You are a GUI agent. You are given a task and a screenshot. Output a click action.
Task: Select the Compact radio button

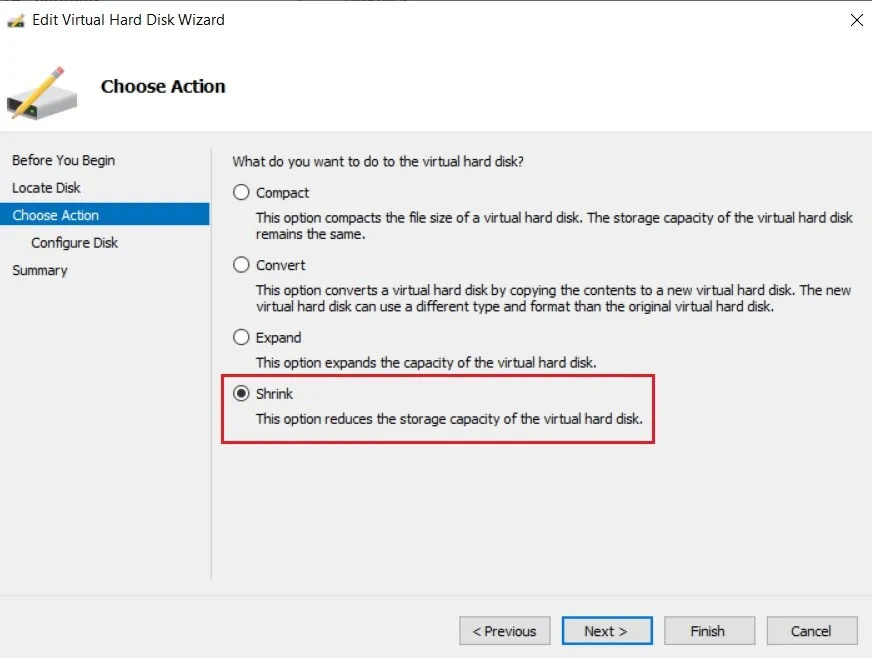tap(241, 193)
